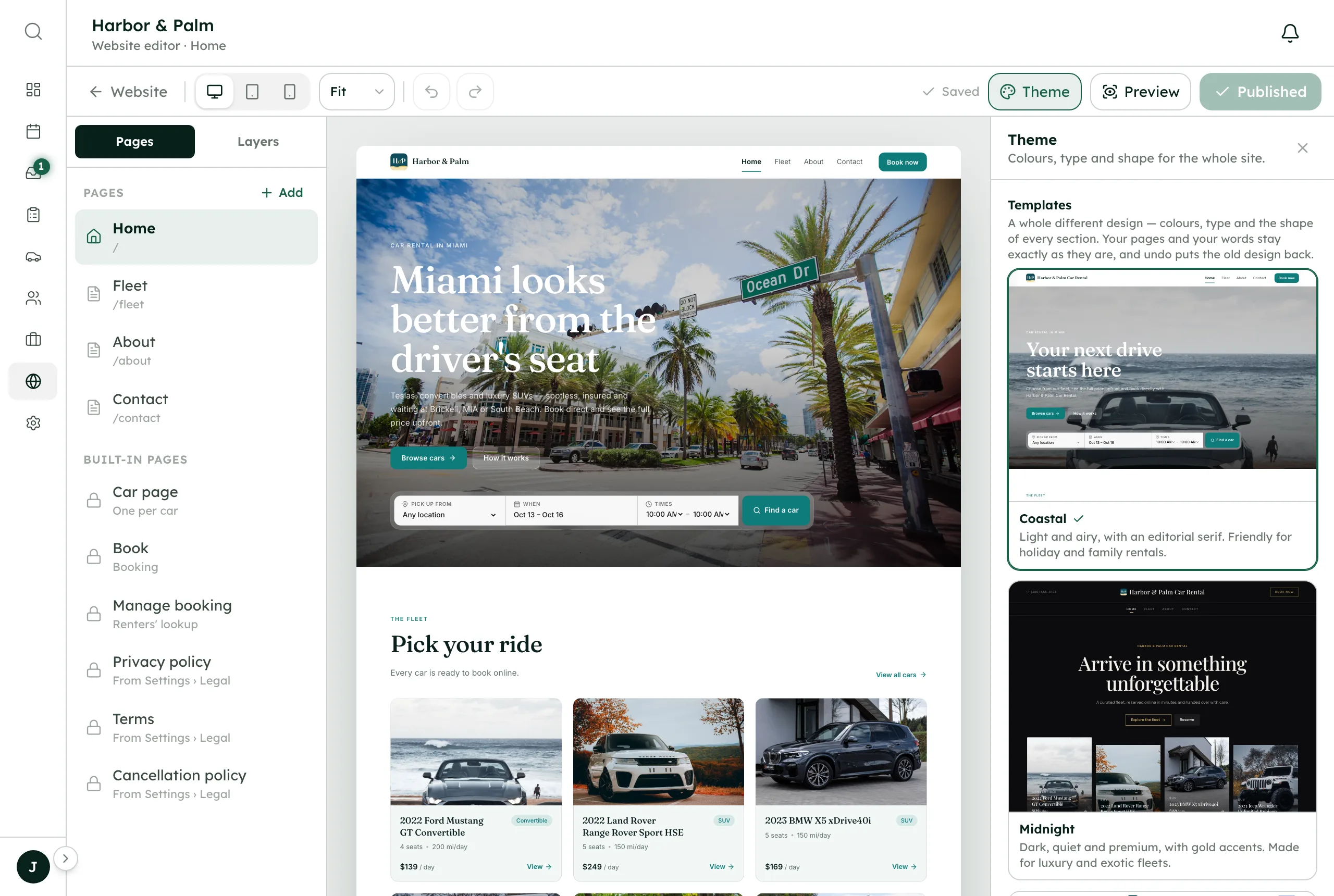1334x896 pixels.
Task: Open the clipboard icon in sidebar
Action: click(x=33, y=215)
